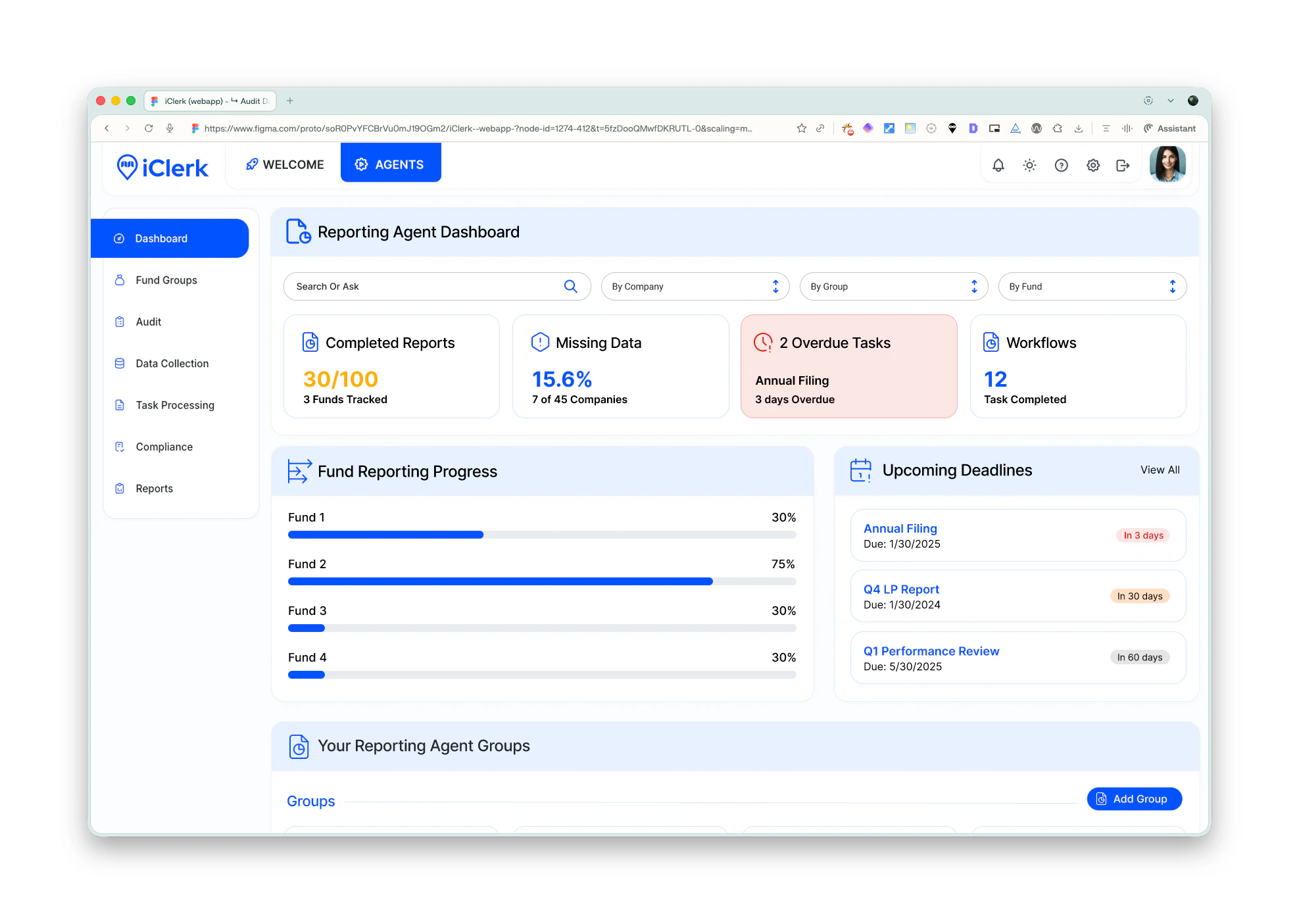Open the settings gear in app header
1299x924 pixels.
pyautogui.click(x=1092, y=166)
